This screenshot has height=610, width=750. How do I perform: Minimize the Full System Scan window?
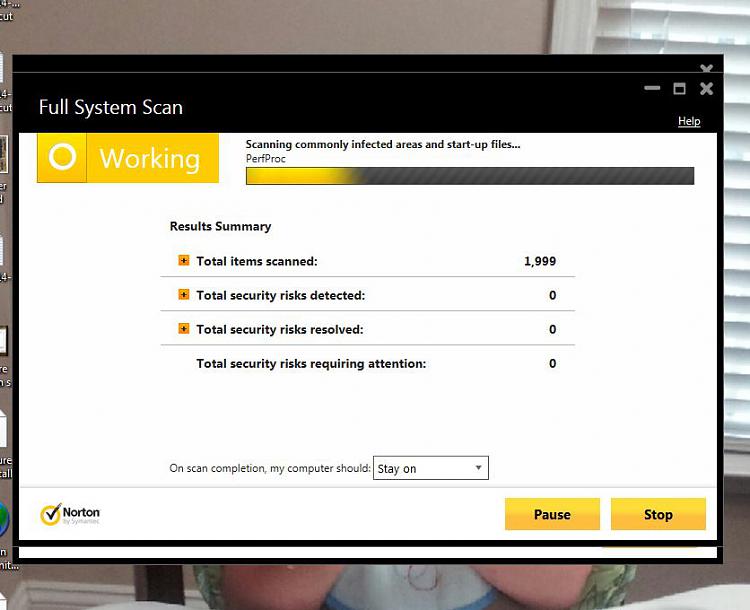tap(652, 88)
